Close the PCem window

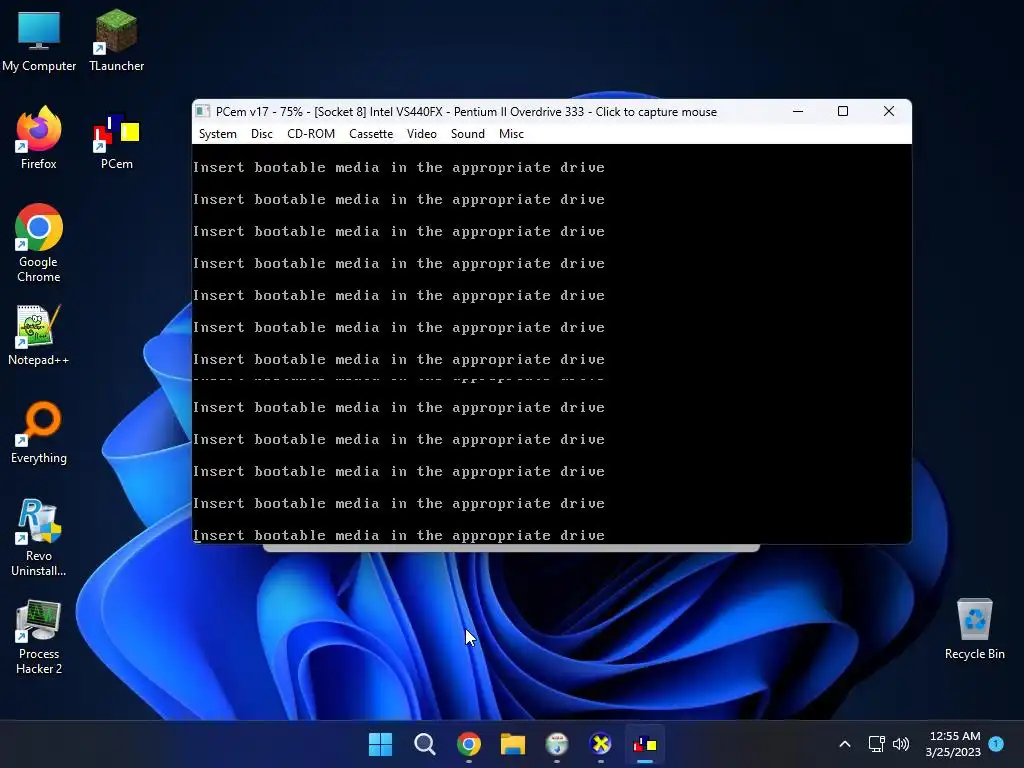(x=889, y=112)
